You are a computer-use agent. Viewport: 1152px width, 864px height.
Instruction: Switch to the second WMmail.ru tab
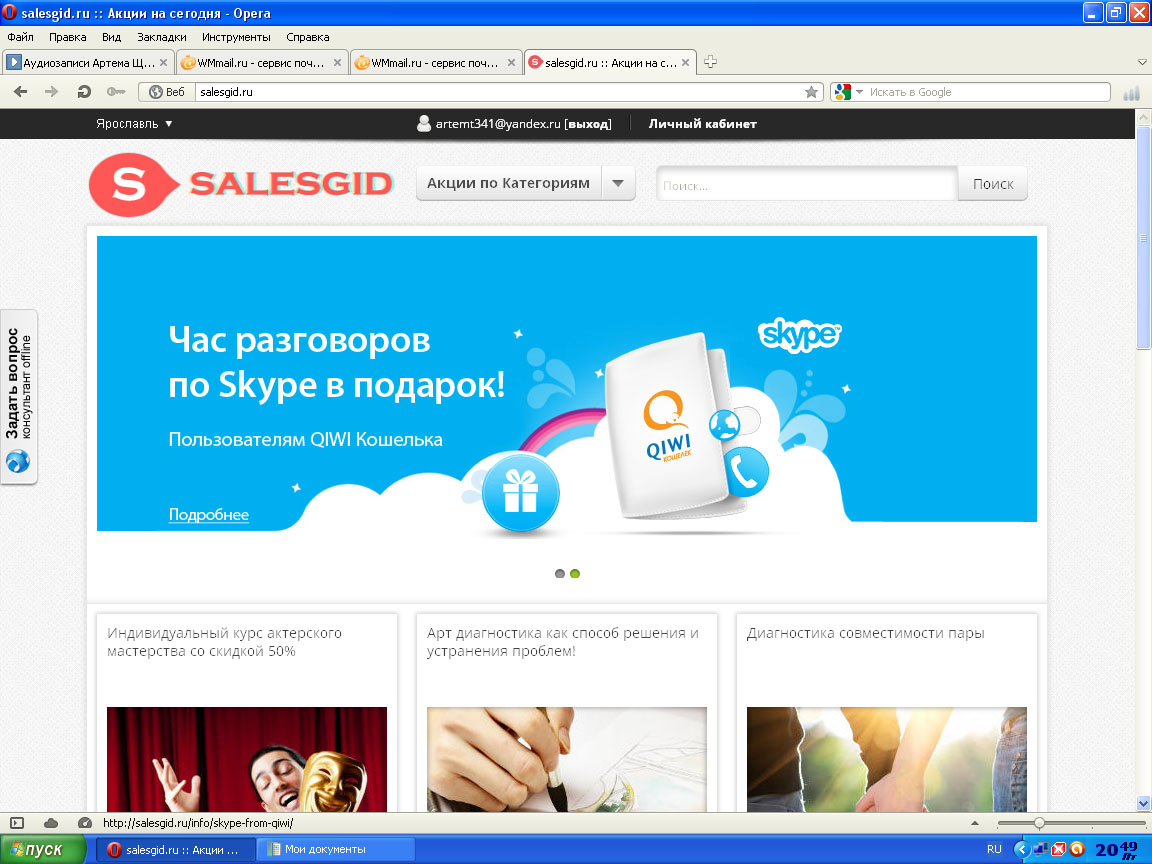pos(436,62)
